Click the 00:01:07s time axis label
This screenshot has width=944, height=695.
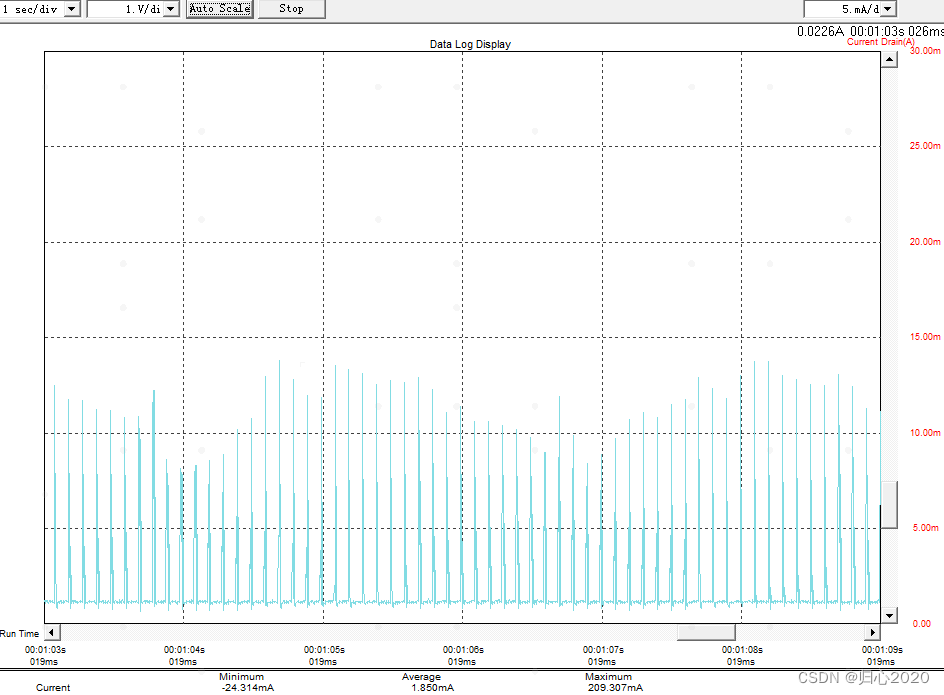point(603,650)
